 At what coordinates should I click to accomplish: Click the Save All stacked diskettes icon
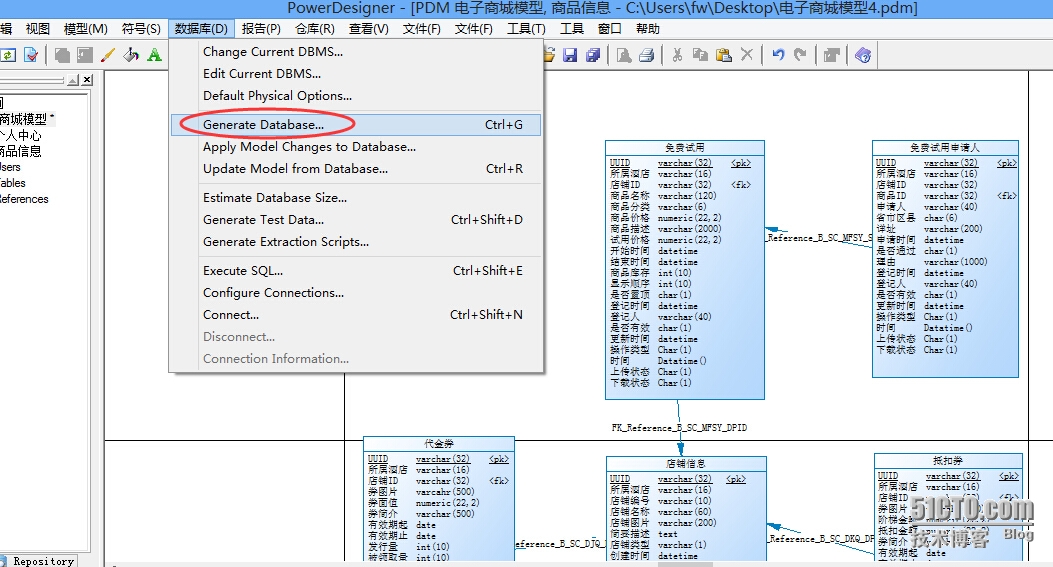coord(593,55)
